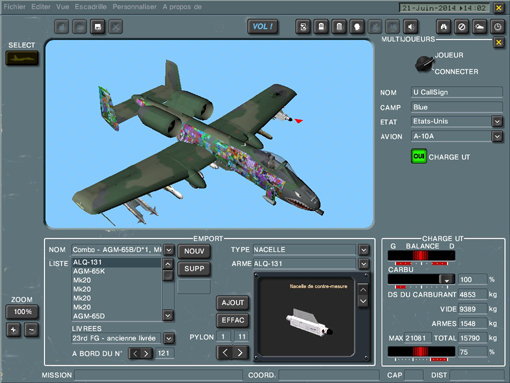This screenshot has height=383, width=510.
Task: Click the AJOUT button
Action: (233, 303)
